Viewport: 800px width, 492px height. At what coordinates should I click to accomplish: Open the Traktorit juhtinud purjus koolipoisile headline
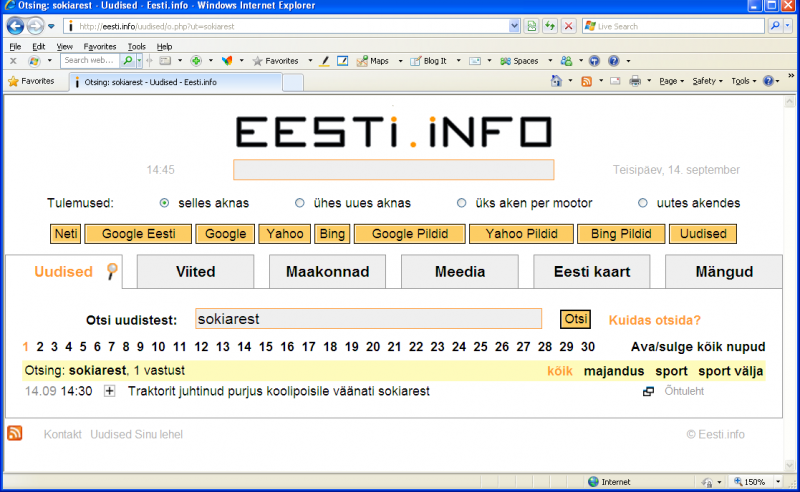coord(279,391)
